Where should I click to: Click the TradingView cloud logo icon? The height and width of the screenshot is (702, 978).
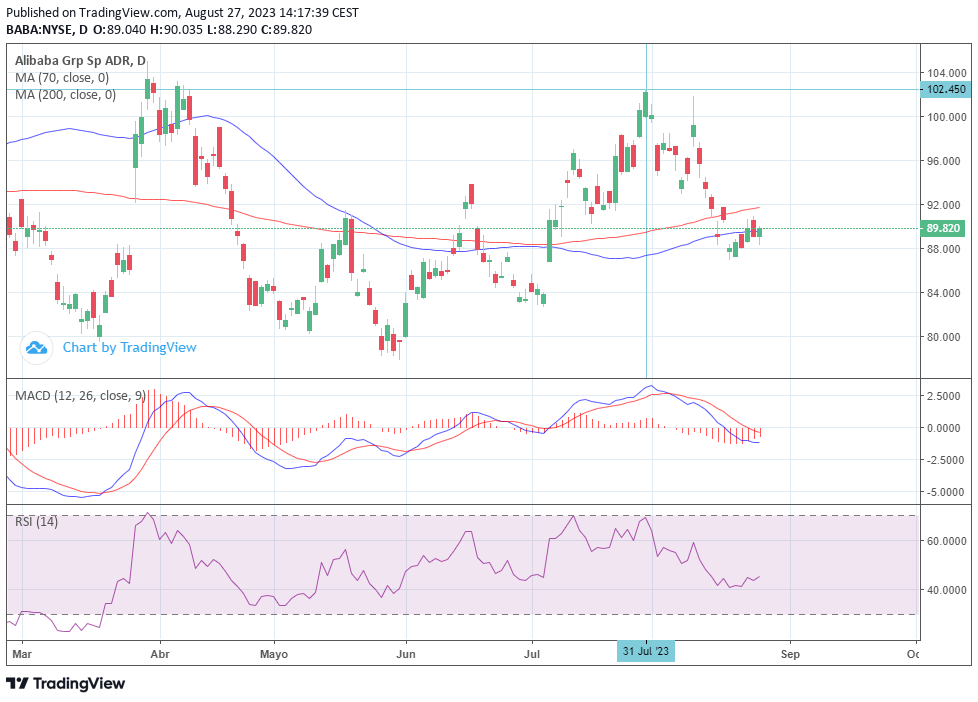click(36, 348)
